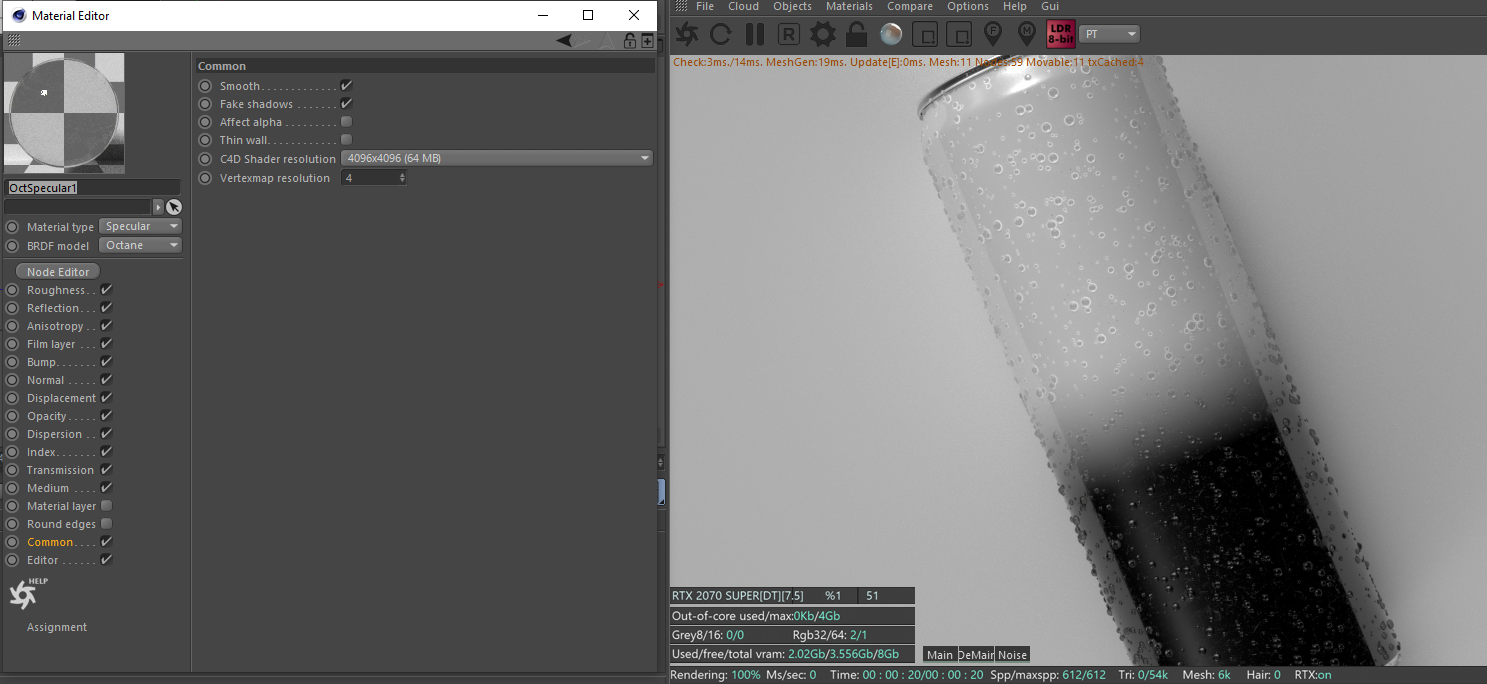
Task: Toggle the Film layer channel checkbox
Action: click(106, 344)
